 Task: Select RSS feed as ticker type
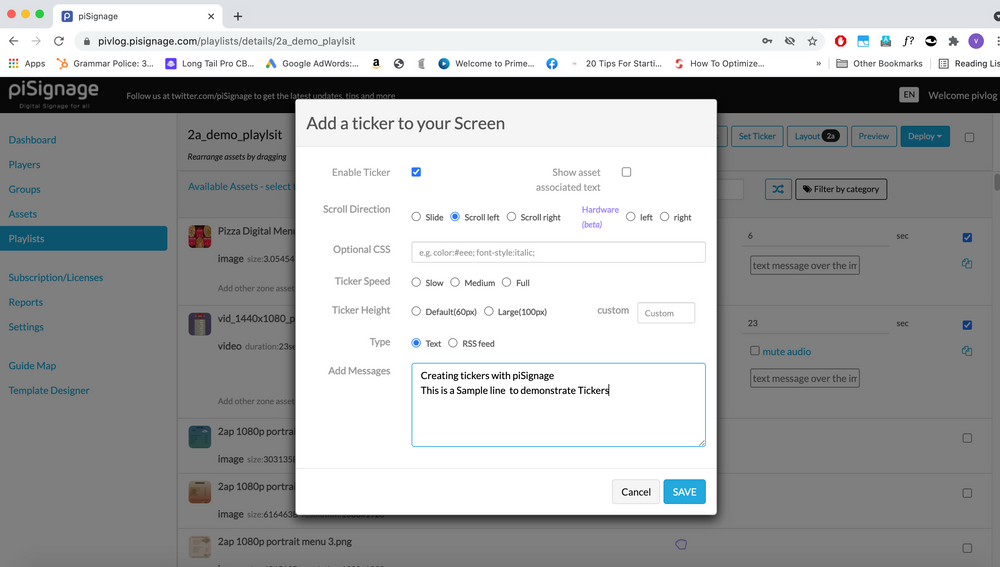(x=453, y=343)
